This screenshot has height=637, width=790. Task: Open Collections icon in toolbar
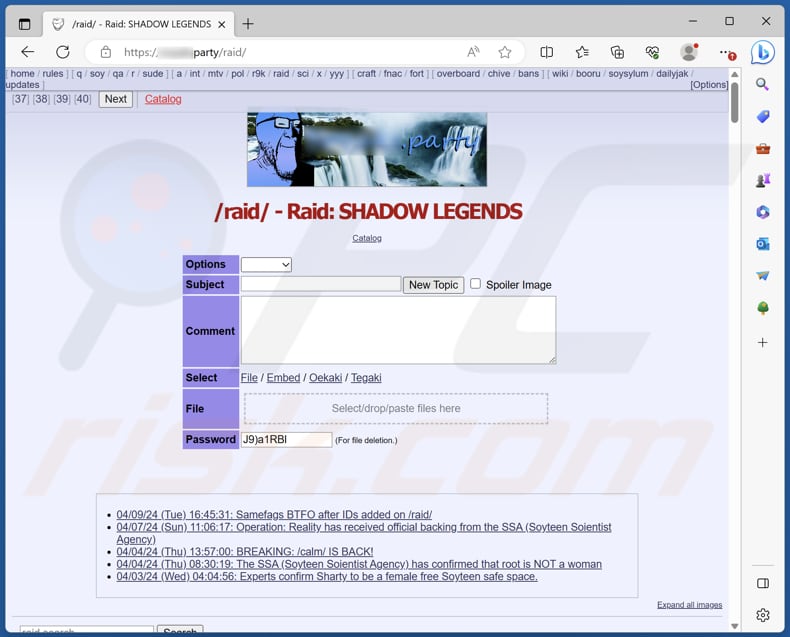(617, 52)
